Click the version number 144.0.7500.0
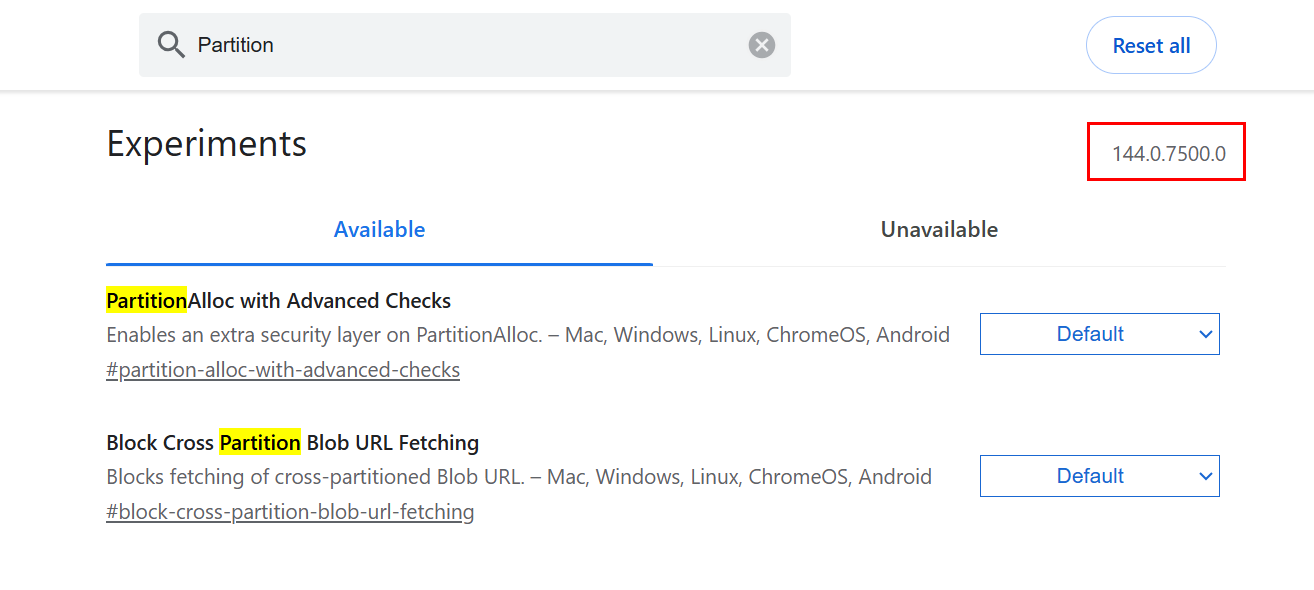 click(x=1168, y=154)
